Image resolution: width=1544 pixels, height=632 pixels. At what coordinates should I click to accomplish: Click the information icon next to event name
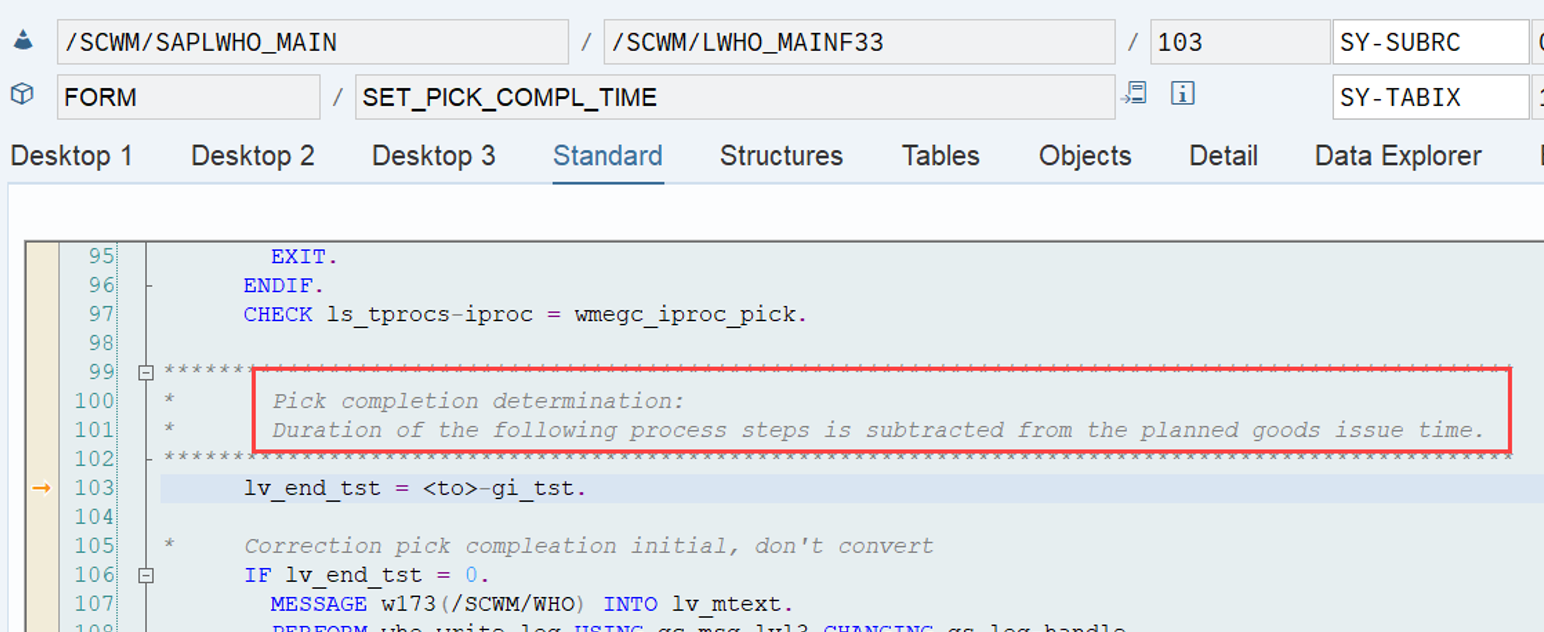(x=1183, y=94)
